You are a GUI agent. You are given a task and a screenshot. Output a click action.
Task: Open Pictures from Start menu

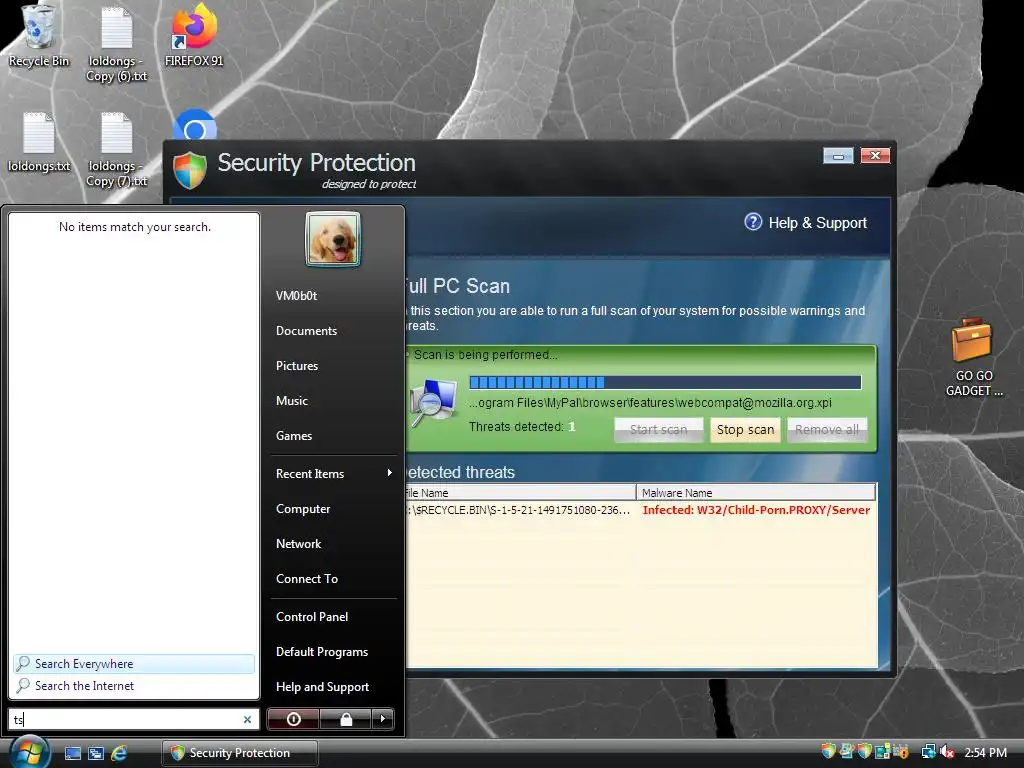coord(296,366)
